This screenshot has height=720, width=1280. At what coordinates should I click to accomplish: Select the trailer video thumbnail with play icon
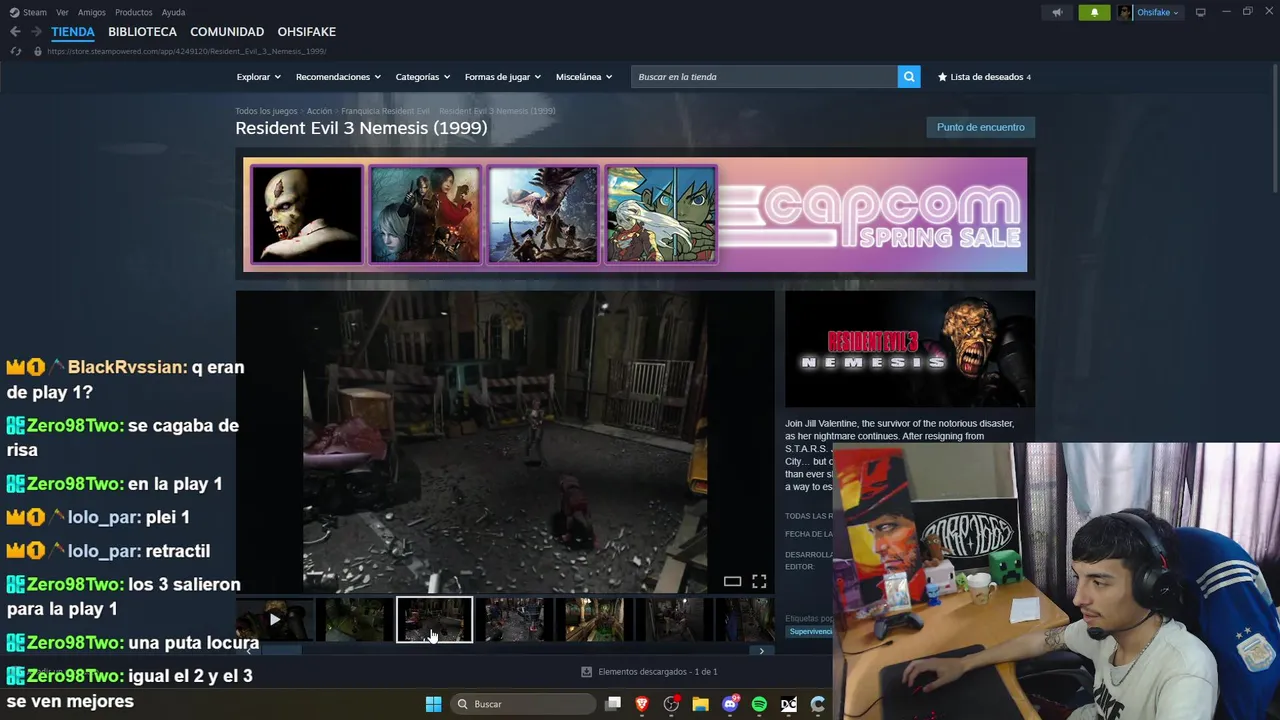click(x=274, y=620)
